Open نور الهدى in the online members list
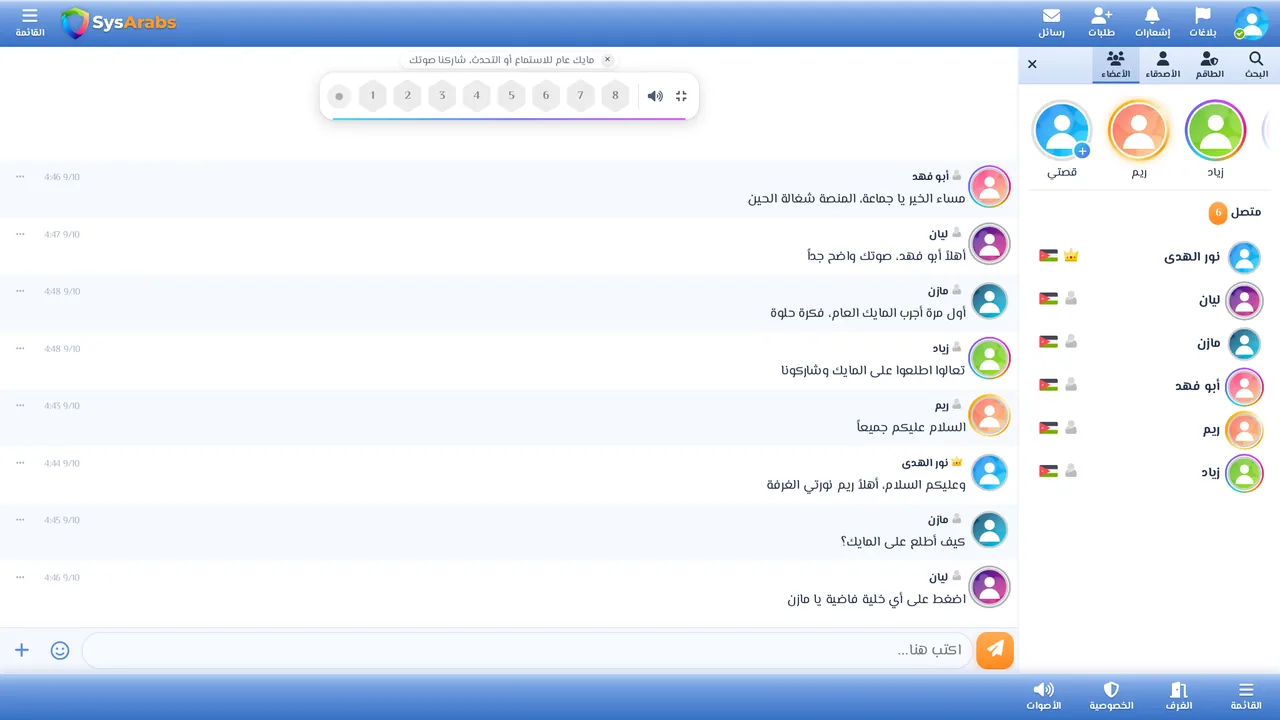 [x=1150, y=257]
